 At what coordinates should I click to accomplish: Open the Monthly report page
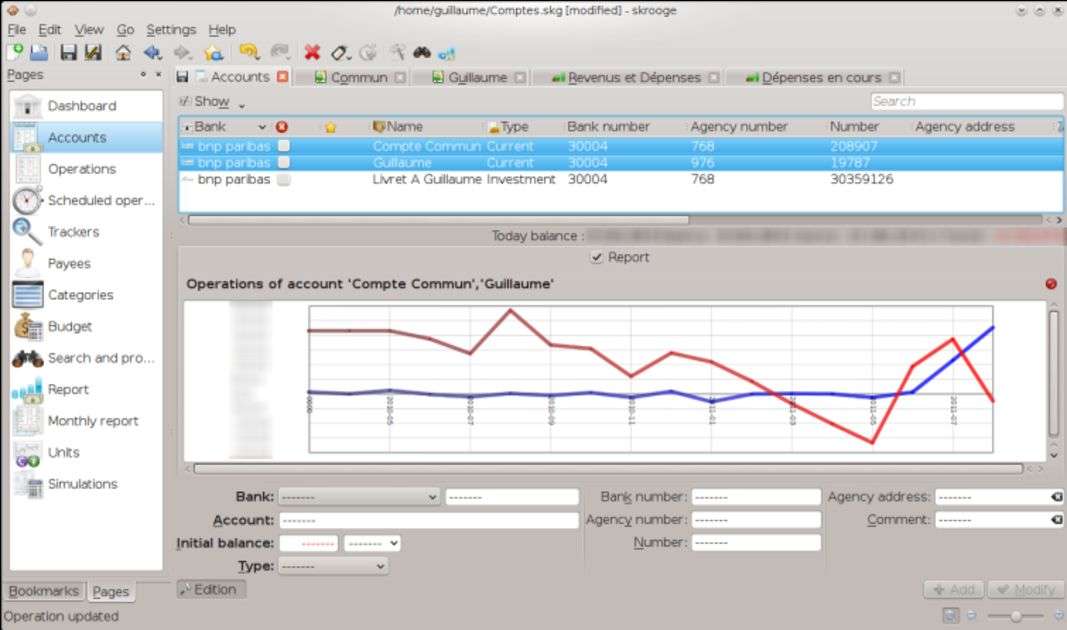pos(86,421)
